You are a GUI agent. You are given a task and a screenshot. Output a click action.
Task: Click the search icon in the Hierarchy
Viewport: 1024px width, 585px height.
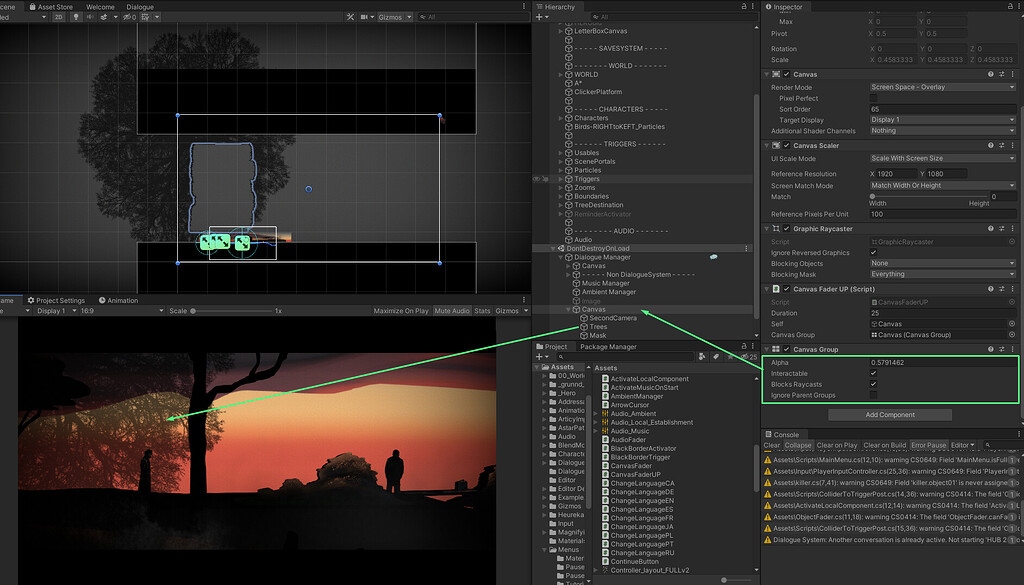pos(598,17)
